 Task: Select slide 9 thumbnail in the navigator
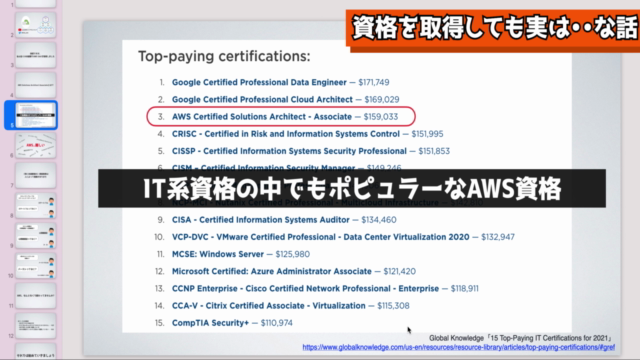36,236
